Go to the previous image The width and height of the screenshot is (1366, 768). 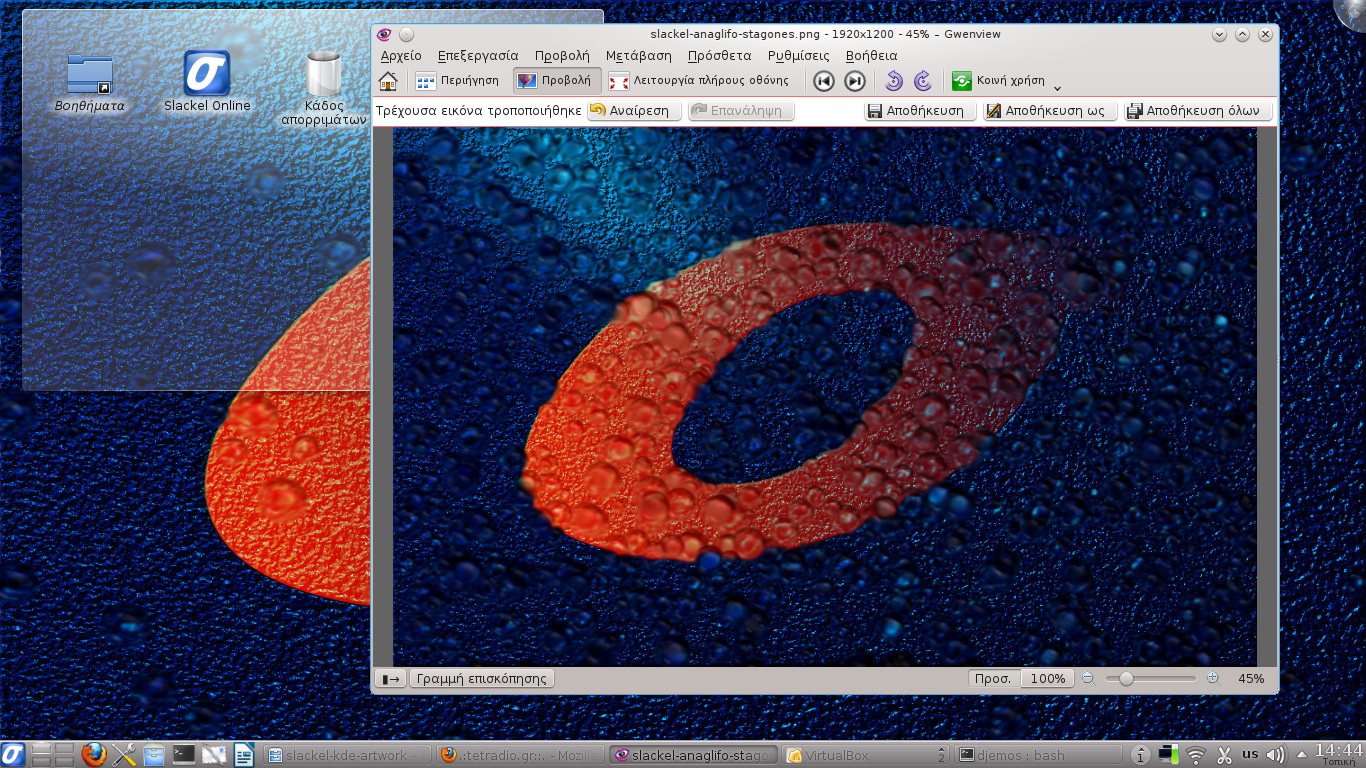(824, 81)
